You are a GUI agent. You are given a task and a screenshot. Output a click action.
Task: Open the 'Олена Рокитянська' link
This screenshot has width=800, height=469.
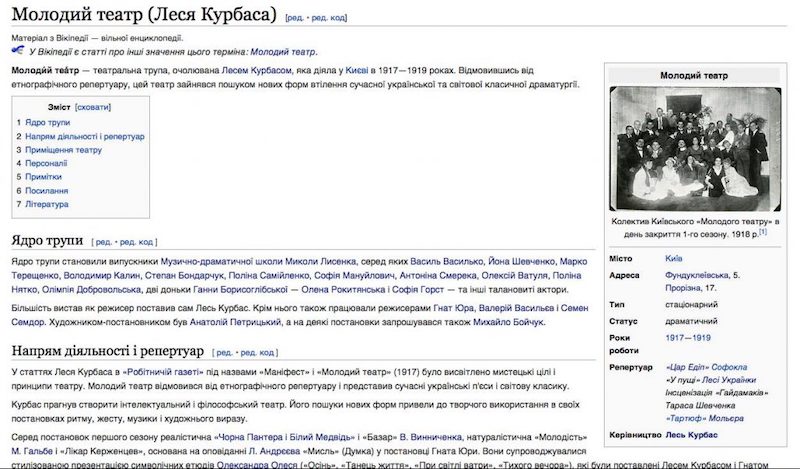click(x=343, y=290)
